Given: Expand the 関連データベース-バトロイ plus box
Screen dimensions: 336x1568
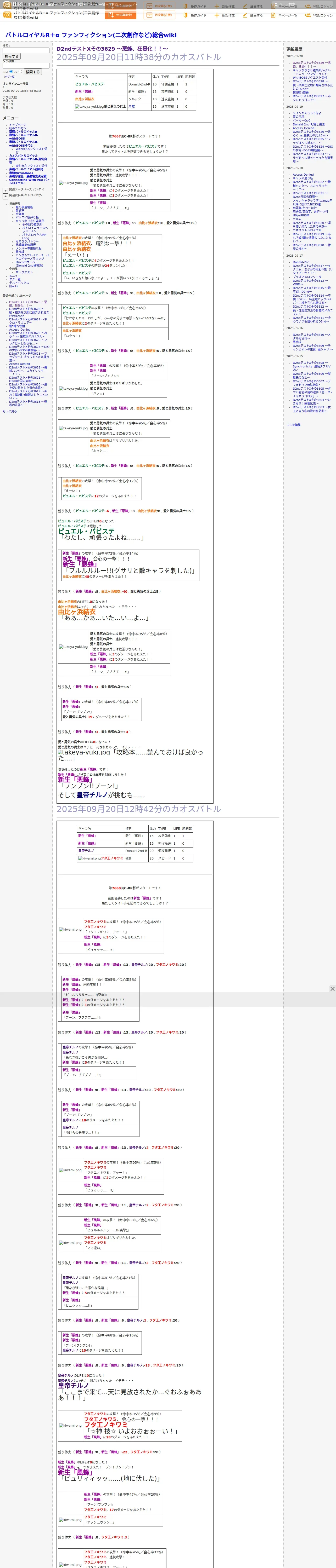Looking at the screenshot, I should [5, 191].
